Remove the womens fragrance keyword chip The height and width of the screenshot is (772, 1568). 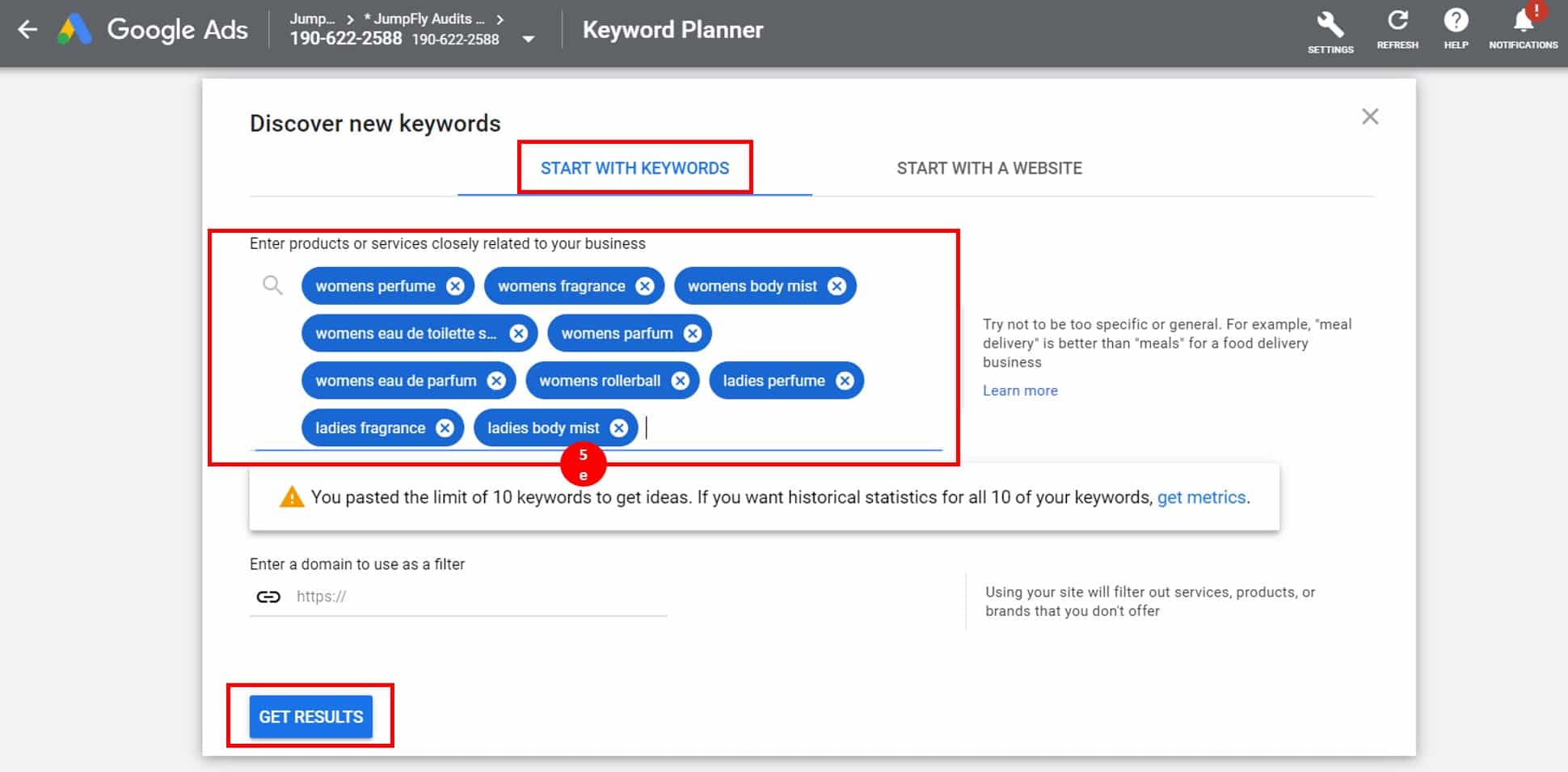click(644, 286)
